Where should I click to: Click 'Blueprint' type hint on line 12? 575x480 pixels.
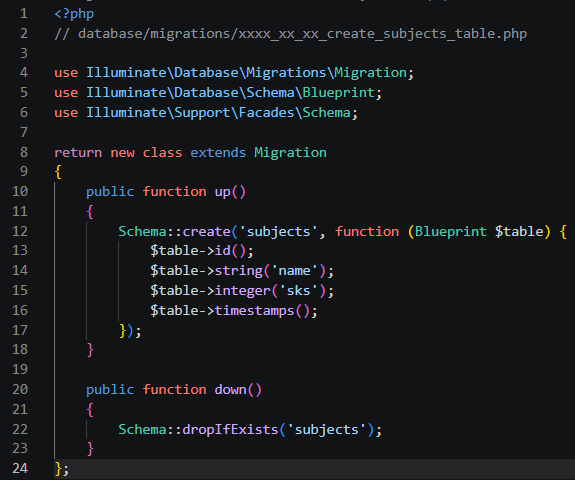pos(451,232)
